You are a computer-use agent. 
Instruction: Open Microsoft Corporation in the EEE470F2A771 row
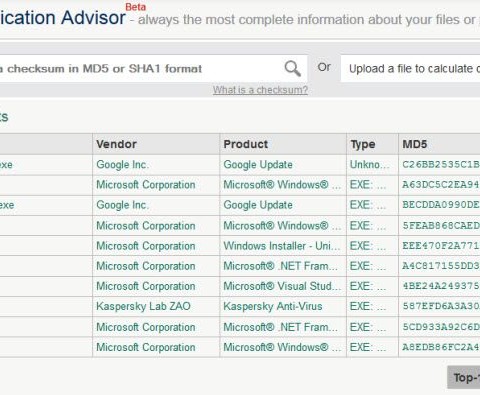(146, 246)
